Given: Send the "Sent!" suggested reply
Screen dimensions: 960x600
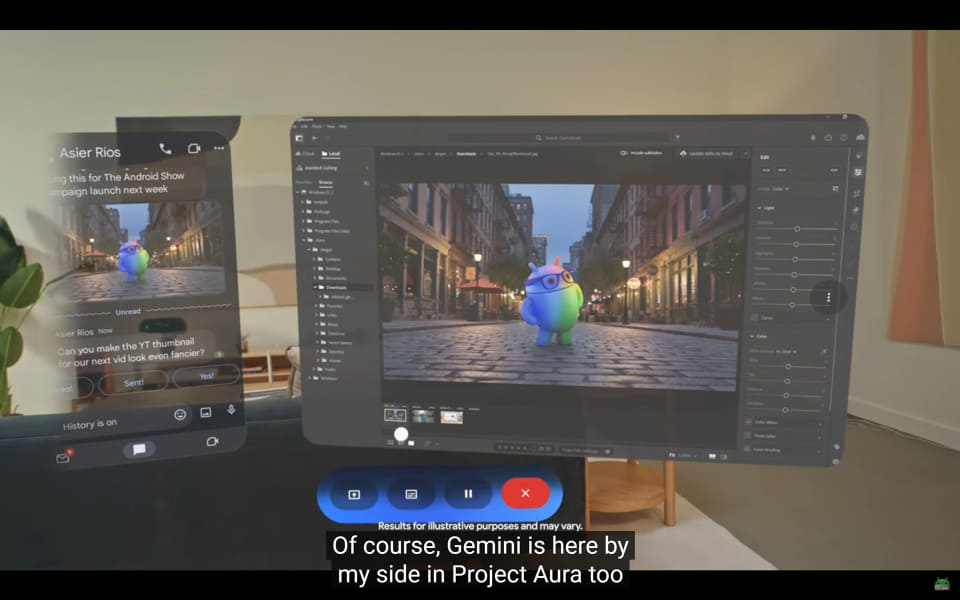Looking at the screenshot, I should click(x=133, y=383).
